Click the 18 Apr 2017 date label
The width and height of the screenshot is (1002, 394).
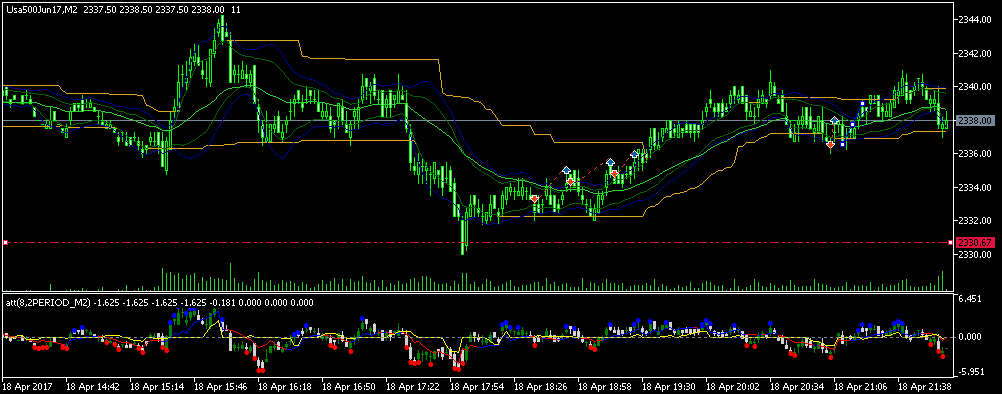click(x=28, y=387)
